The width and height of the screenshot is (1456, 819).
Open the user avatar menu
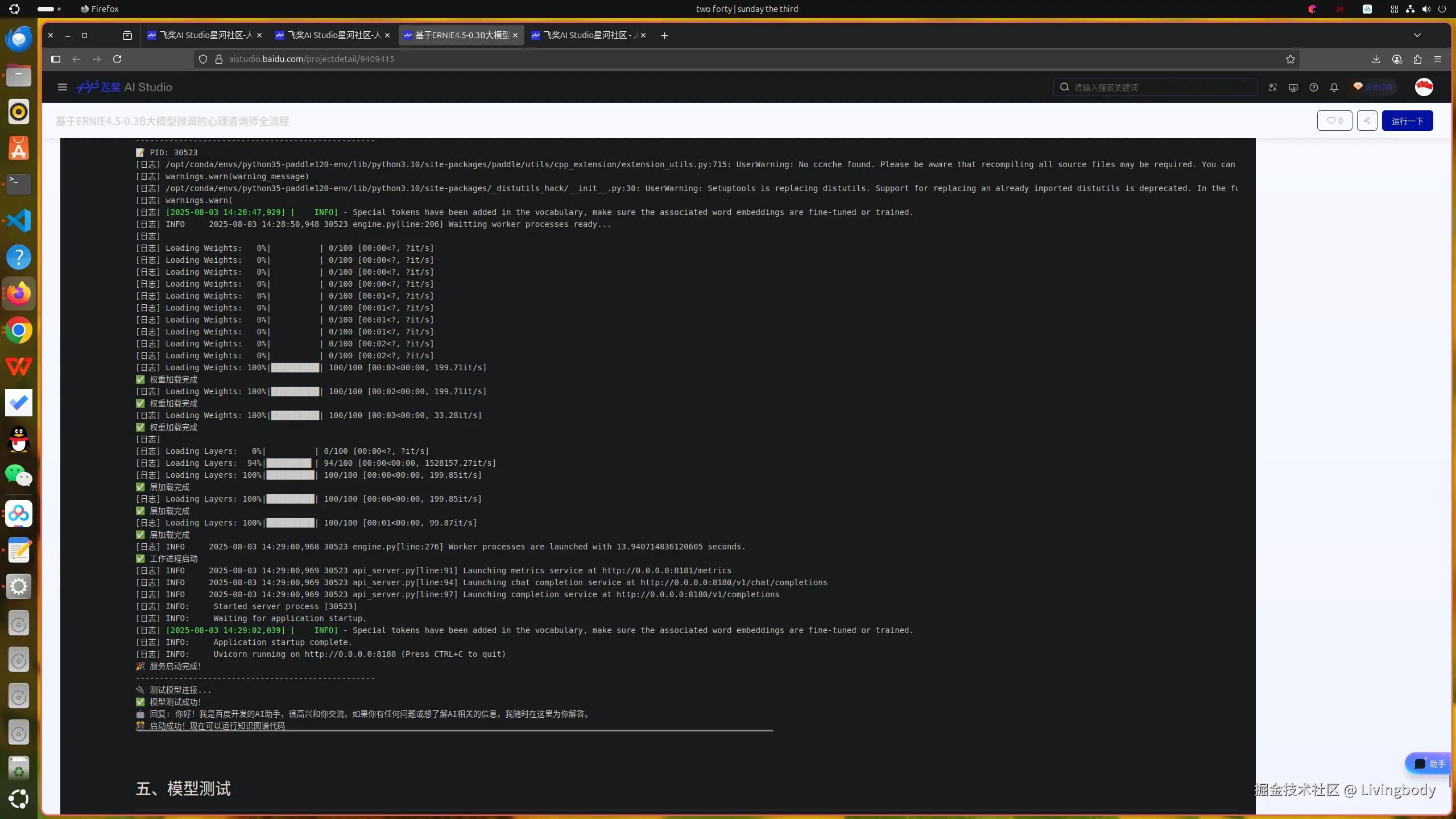click(1424, 87)
